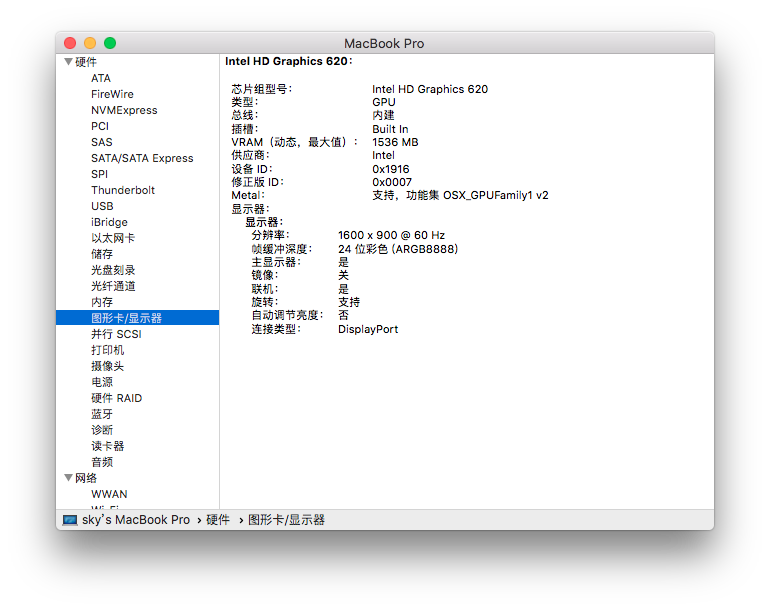Select the highlighted 图形卡/显示器 item

(138, 318)
